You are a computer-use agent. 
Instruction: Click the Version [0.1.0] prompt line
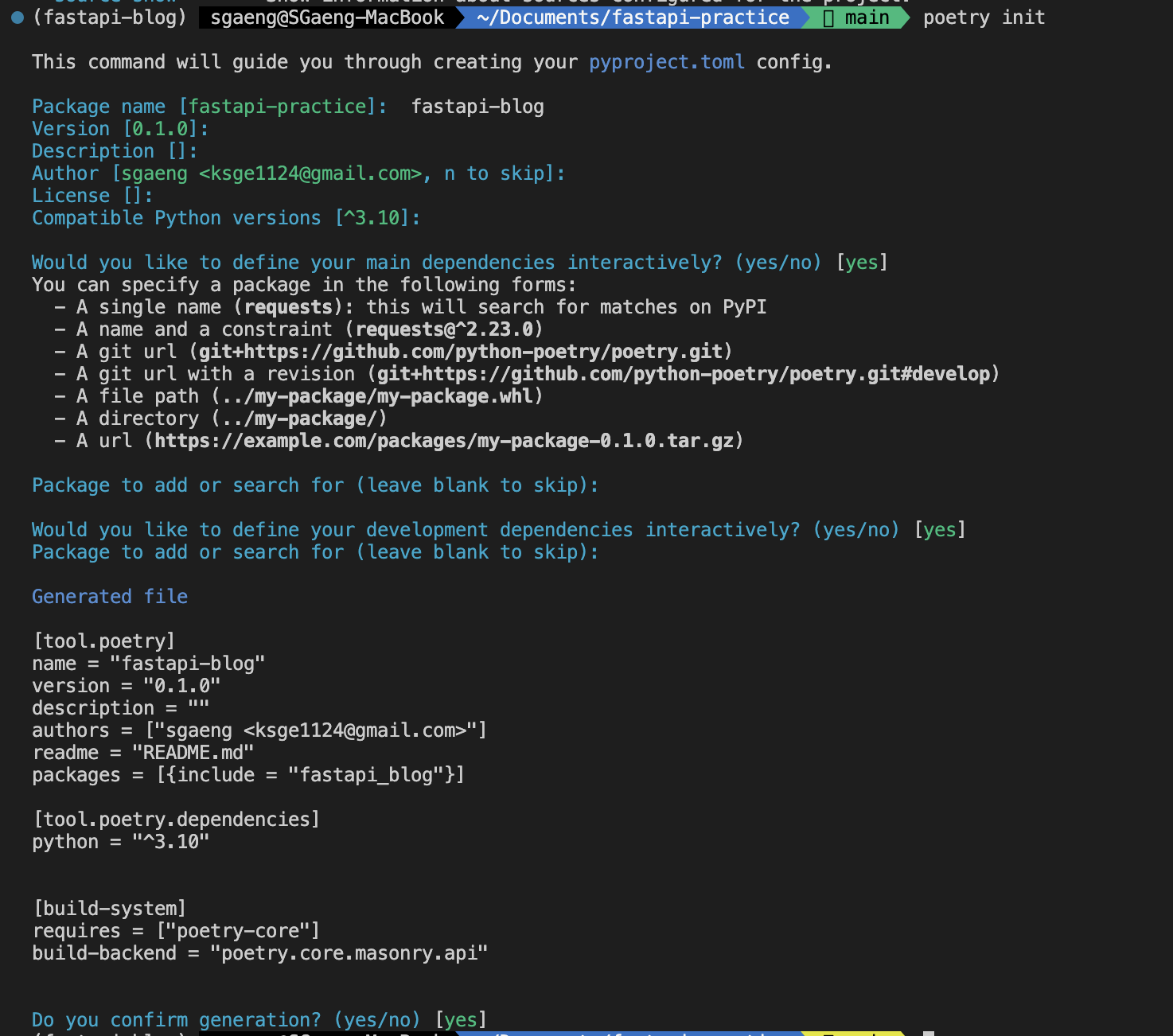pyautogui.click(x=120, y=129)
